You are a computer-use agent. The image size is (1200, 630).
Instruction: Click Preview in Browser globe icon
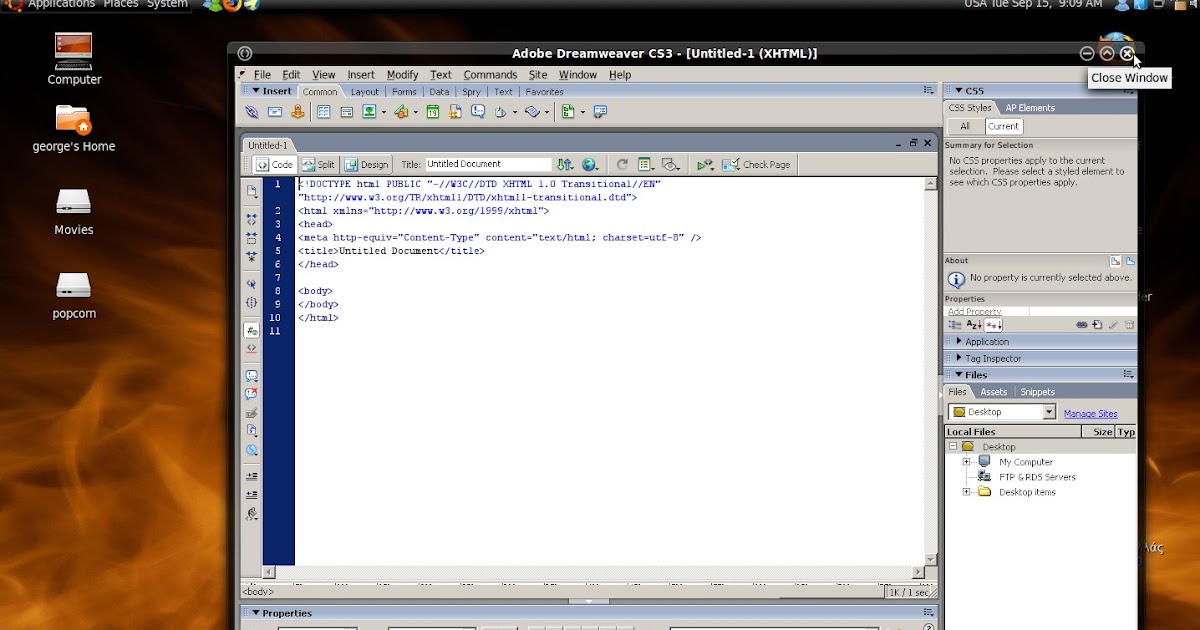coord(590,164)
